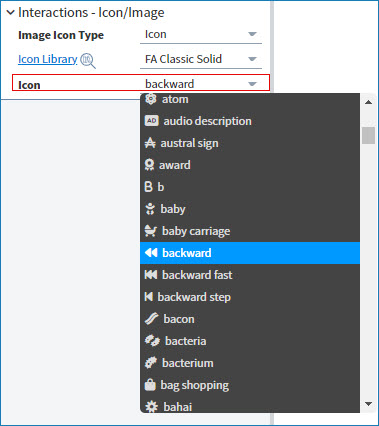Click the magnifier icon beside Icon Library
The image size is (379, 426).
[88, 61]
